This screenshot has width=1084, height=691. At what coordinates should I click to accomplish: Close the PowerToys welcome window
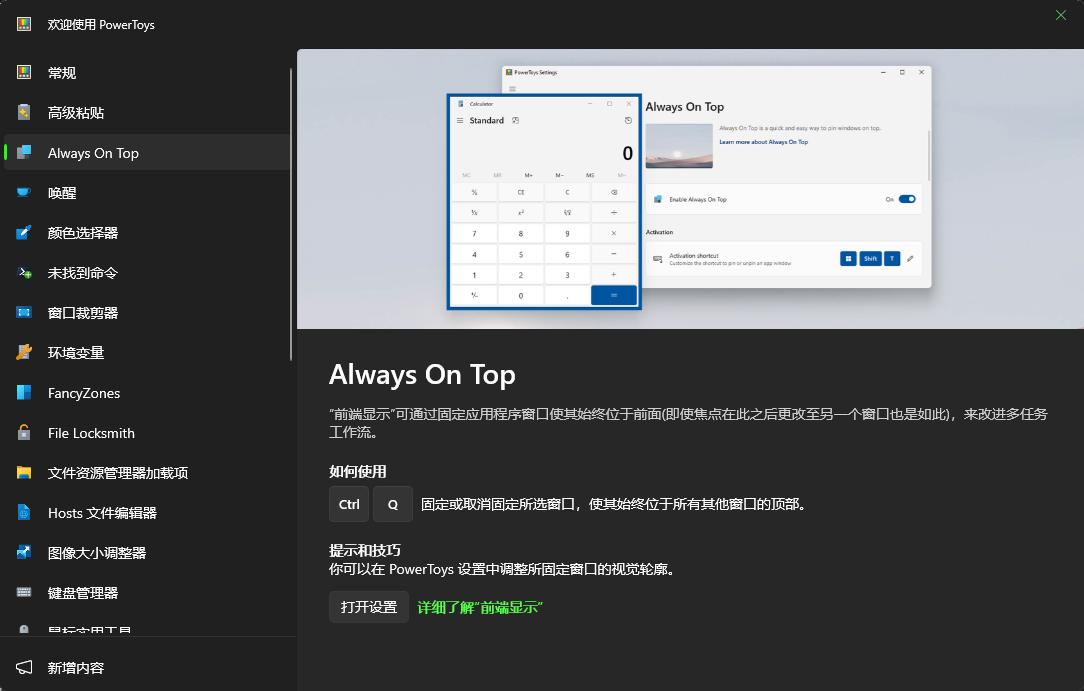[1060, 15]
